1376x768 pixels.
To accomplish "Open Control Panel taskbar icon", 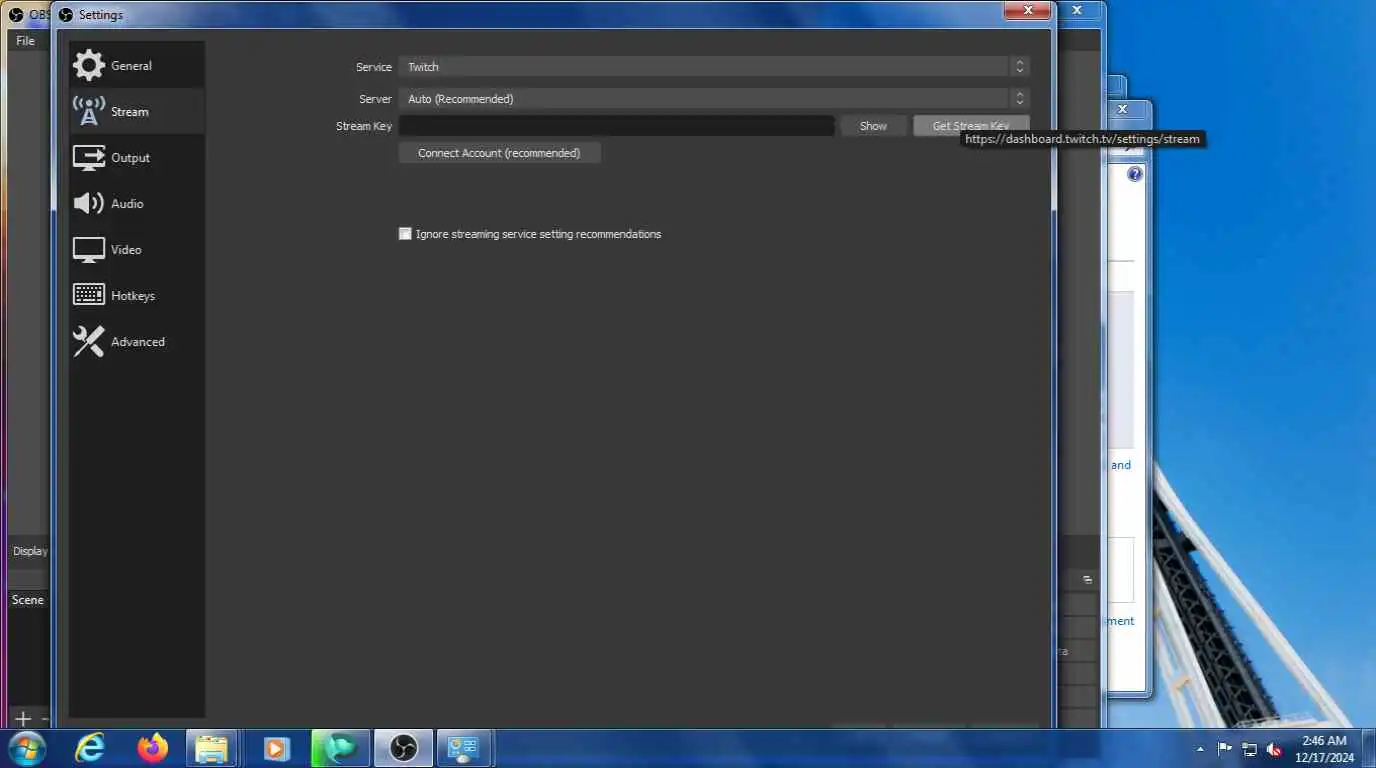I will 464,748.
